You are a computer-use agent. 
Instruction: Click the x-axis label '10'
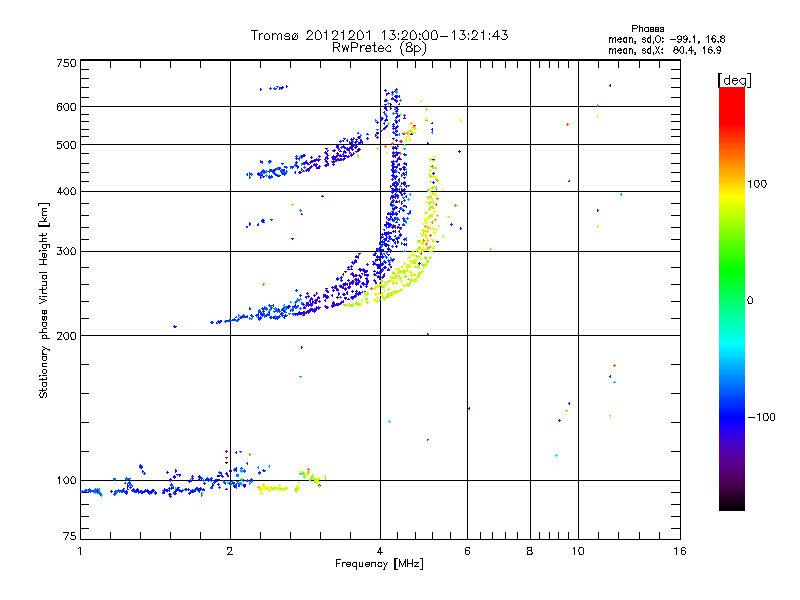[x=578, y=551]
